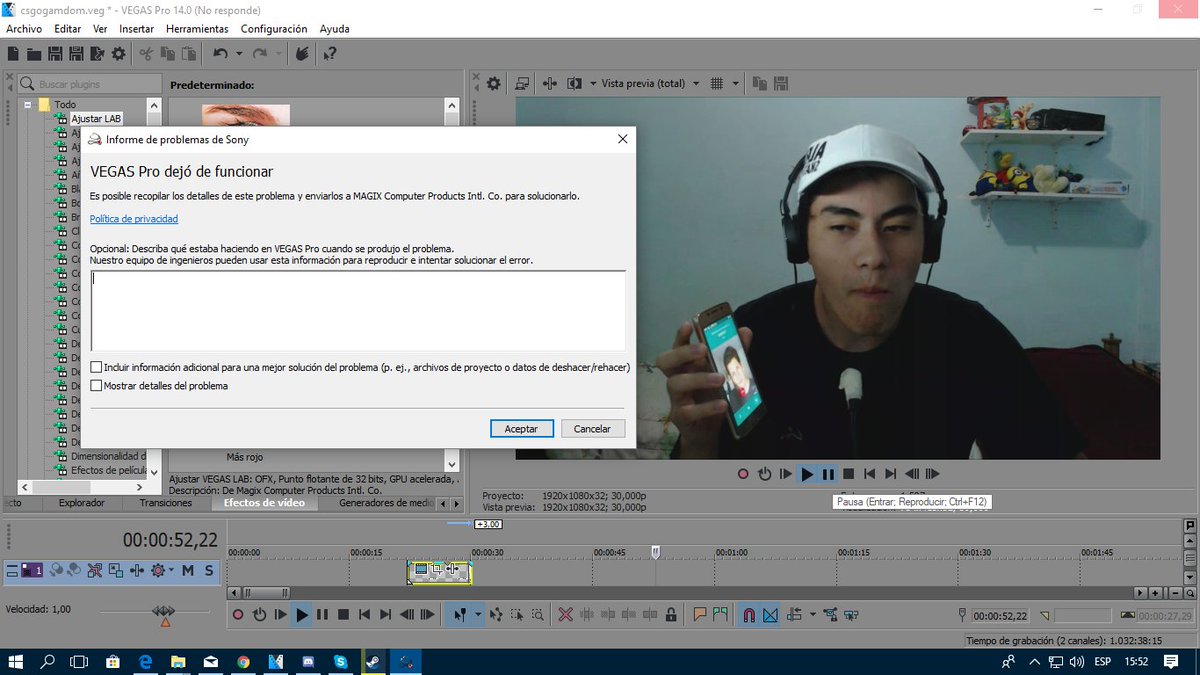
Task: Toggle the Lock event padlock icon
Action: 671,615
